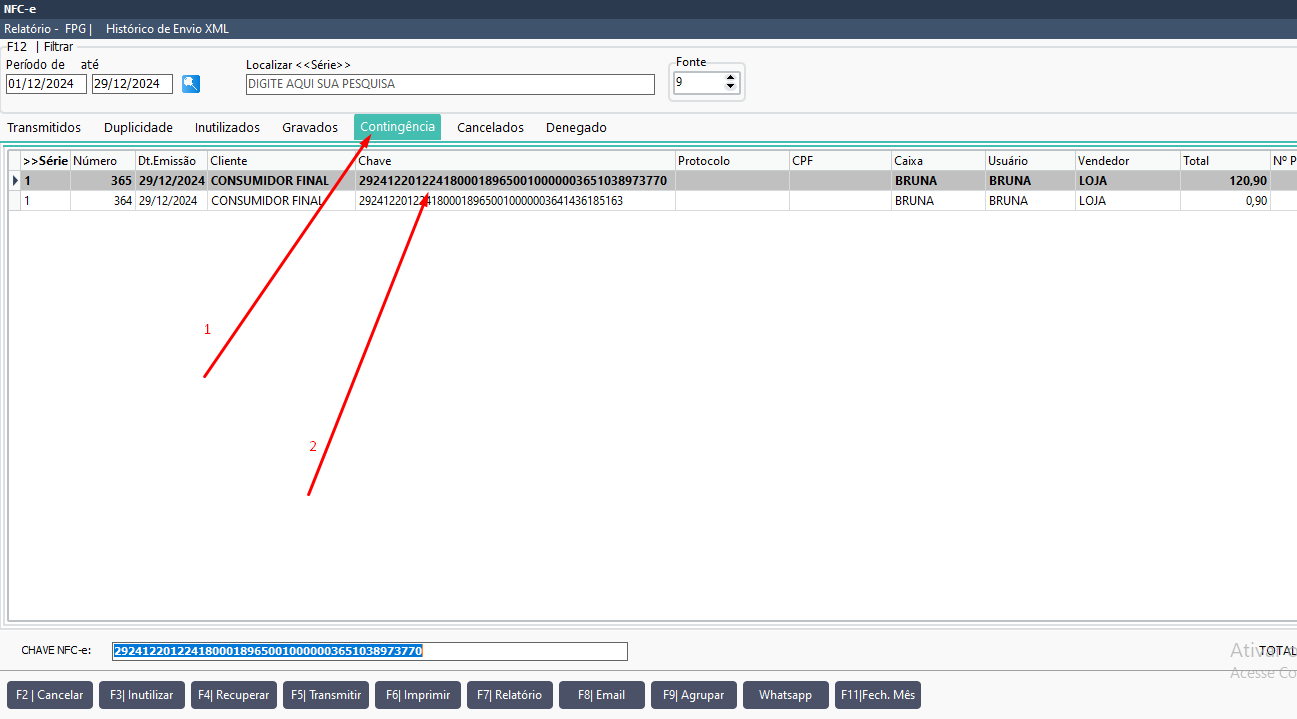Click the F4 Recuperar button
1297x719 pixels.
[234, 695]
